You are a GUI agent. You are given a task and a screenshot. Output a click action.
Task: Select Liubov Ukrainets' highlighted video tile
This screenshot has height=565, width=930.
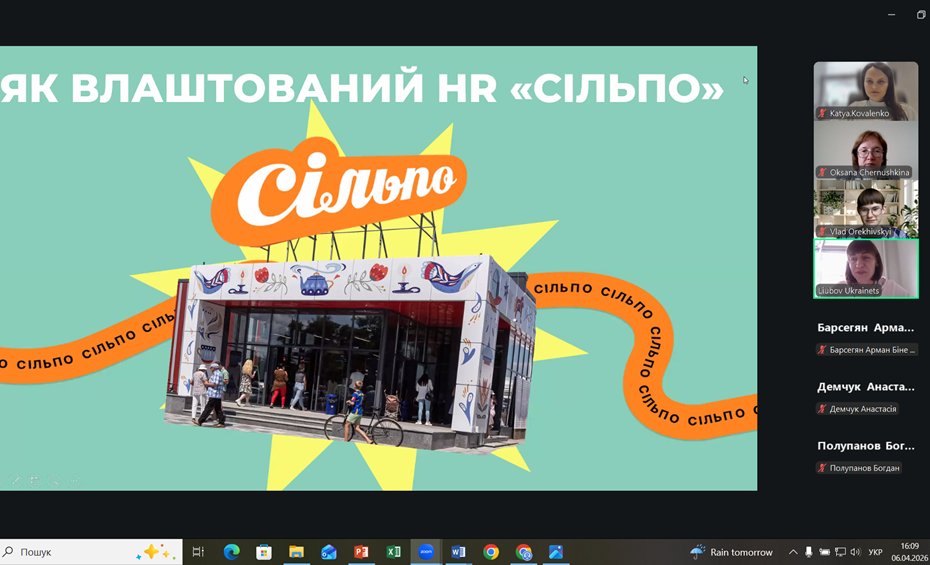[865, 268]
